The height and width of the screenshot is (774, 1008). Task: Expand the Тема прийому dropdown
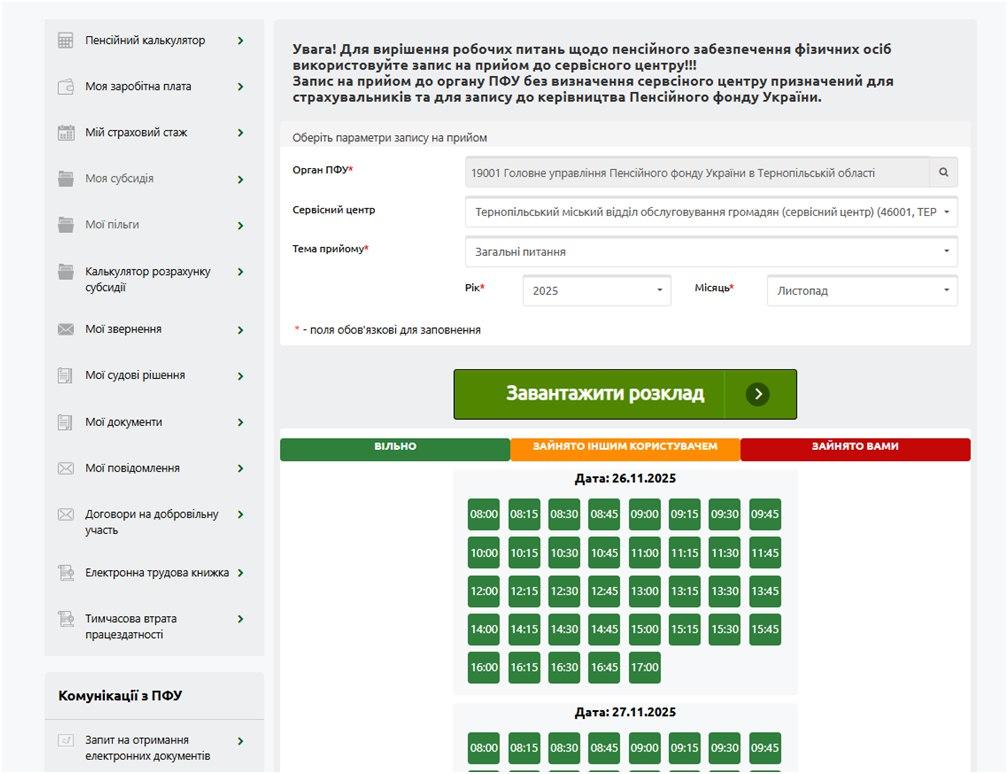(x=711, y=252)
